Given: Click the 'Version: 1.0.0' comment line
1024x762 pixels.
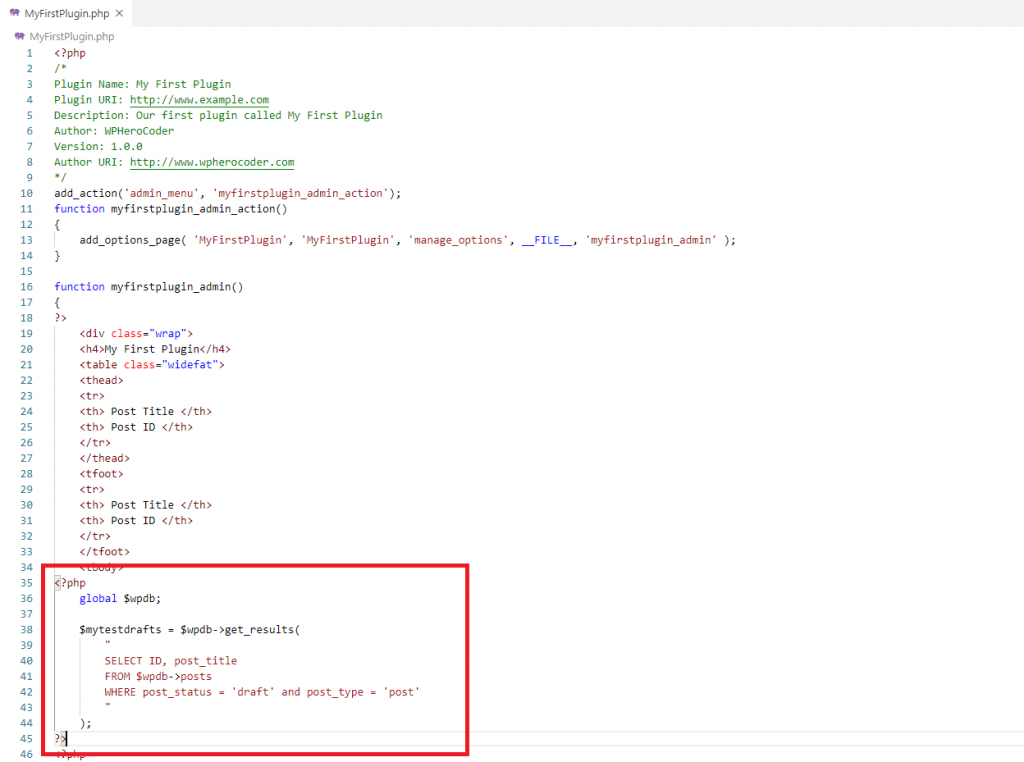Looking at the screenshot, I should click(x=98, y=146).
